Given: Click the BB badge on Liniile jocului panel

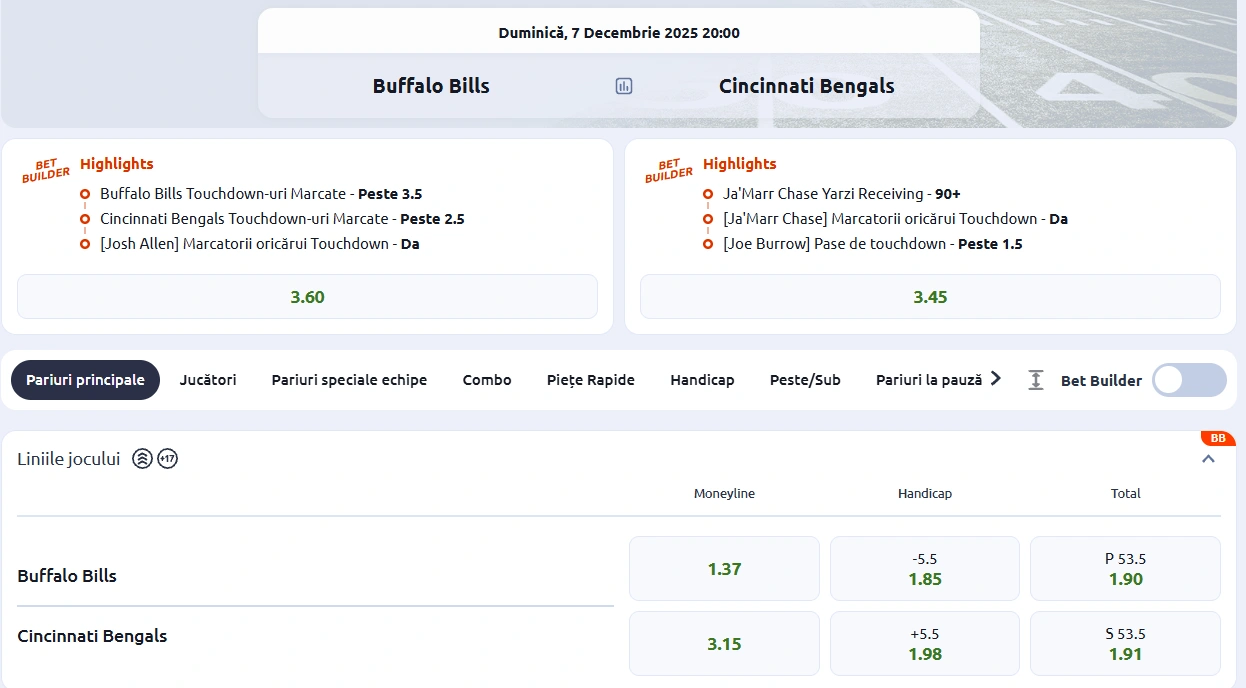Looking at the screenshot, I should point(1218,438).
